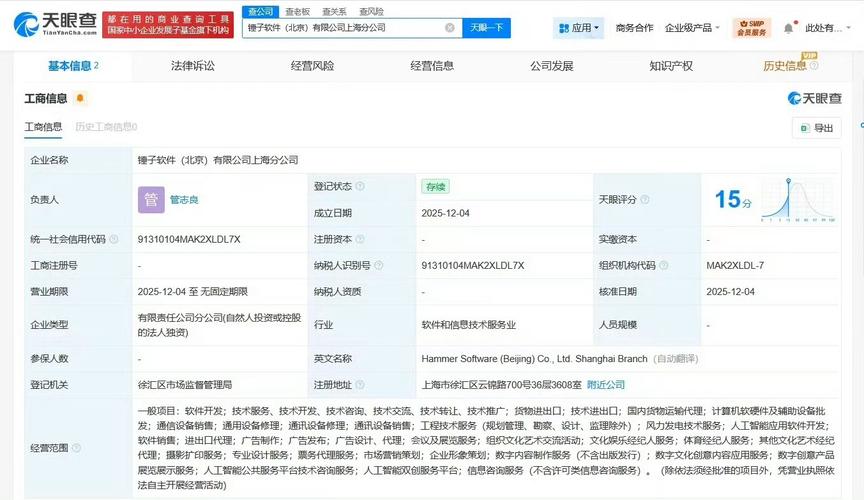Select the 查公司 search tab
Viewport: 864px width, 500px height.
click(x=261, y=12)
